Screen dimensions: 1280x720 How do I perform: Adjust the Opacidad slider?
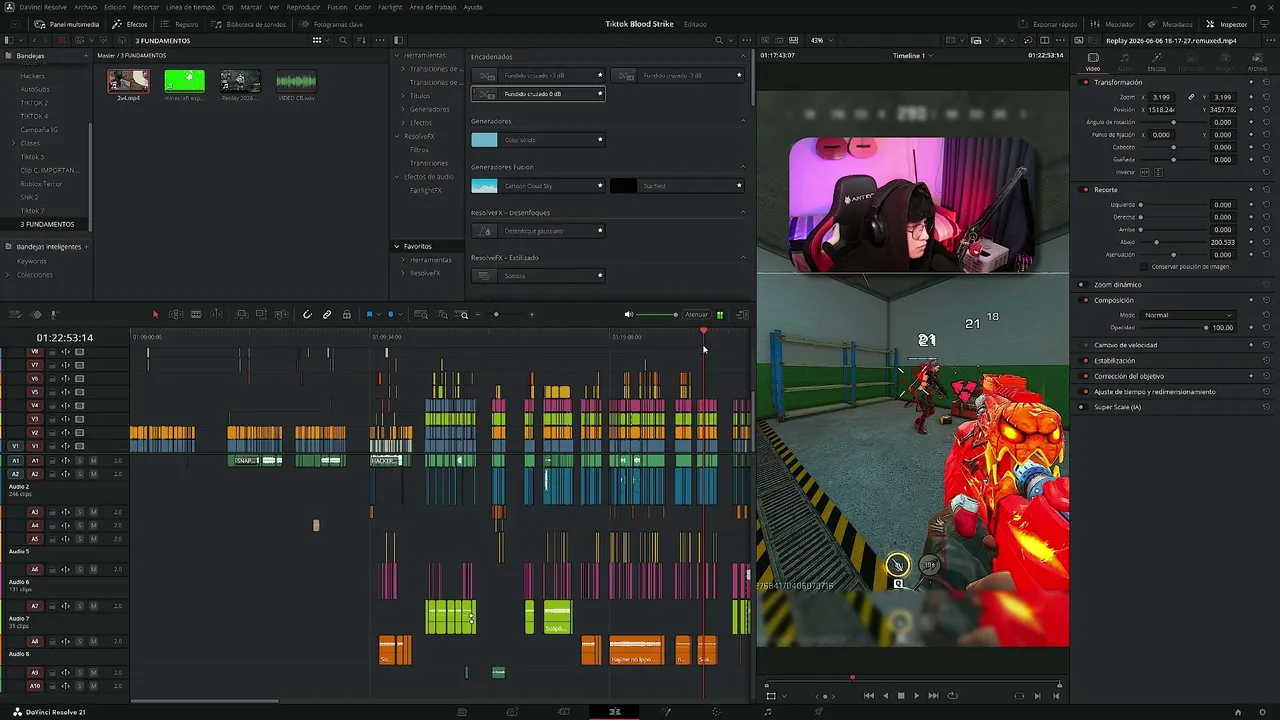click(x=1175, y=328)
